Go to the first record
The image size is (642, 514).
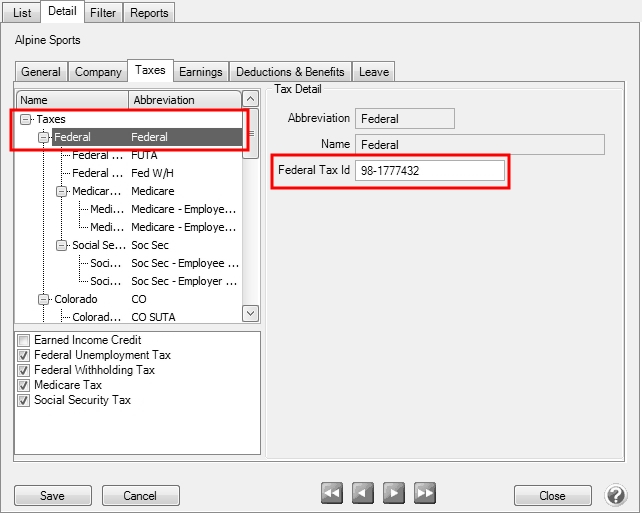[x=332, y=494]
